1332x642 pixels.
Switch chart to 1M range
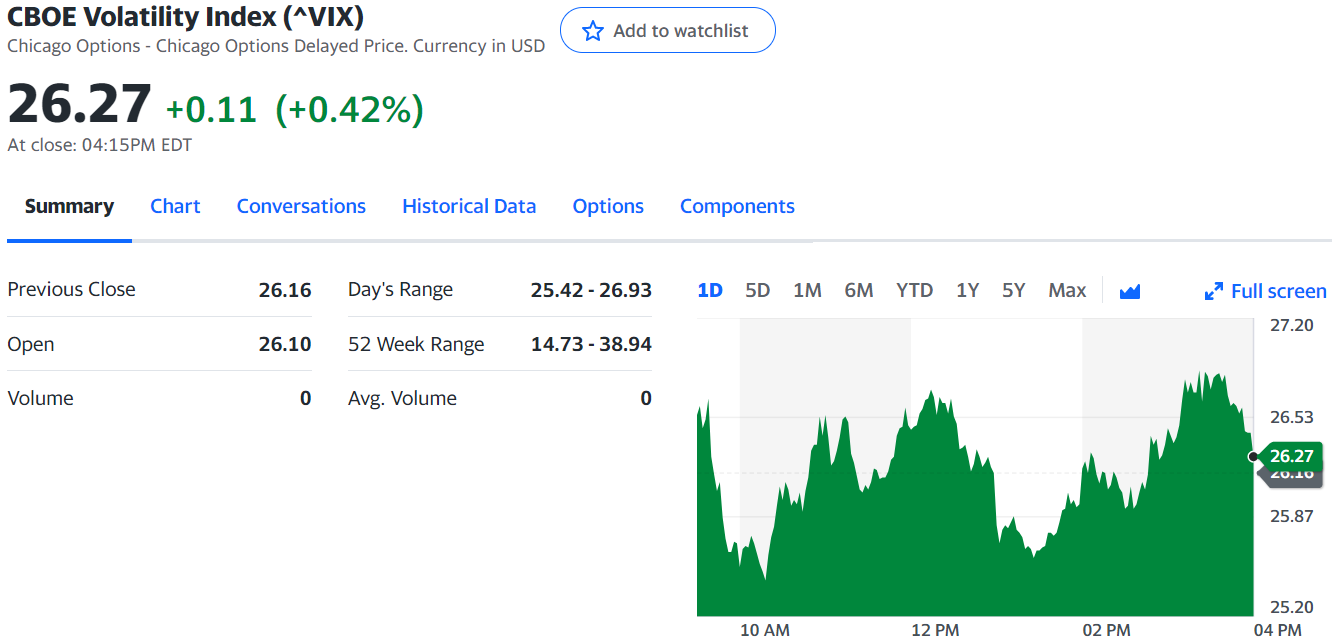point(807,290)
